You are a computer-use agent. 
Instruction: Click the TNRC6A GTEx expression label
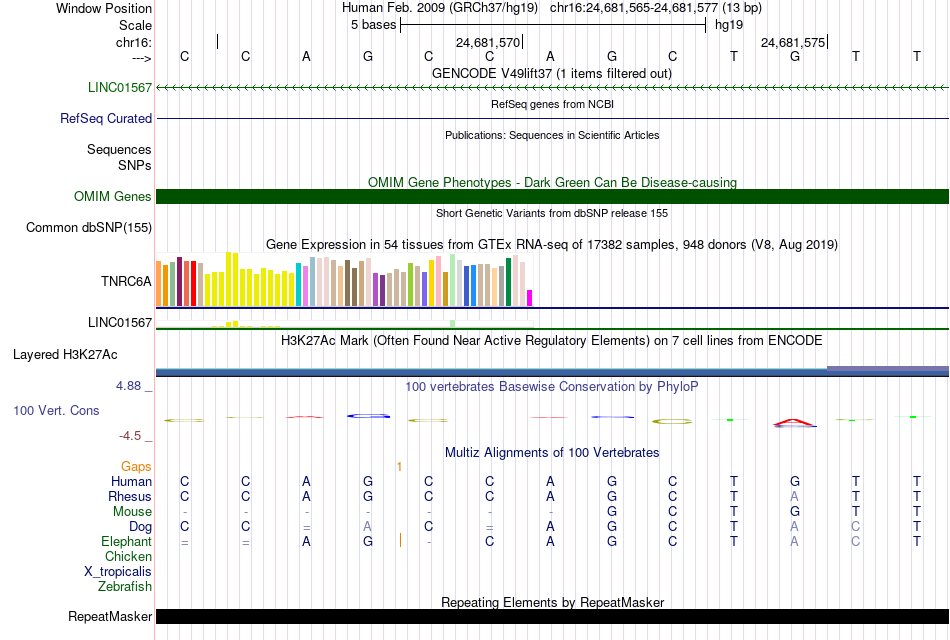126,281
